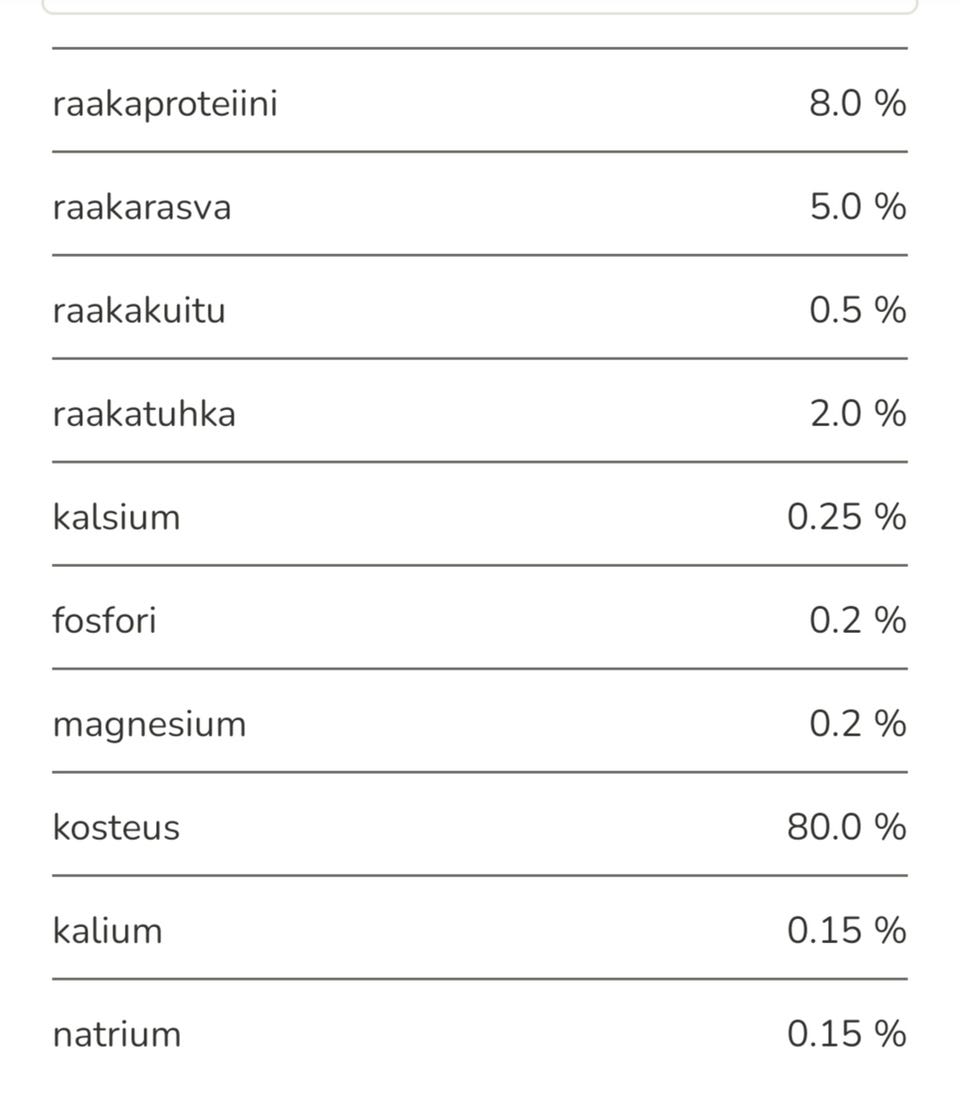Viewport: 960px width, 1117px height.
Task: Select the 0.15 % natrium value
Action: click(x=846, y=1034)
